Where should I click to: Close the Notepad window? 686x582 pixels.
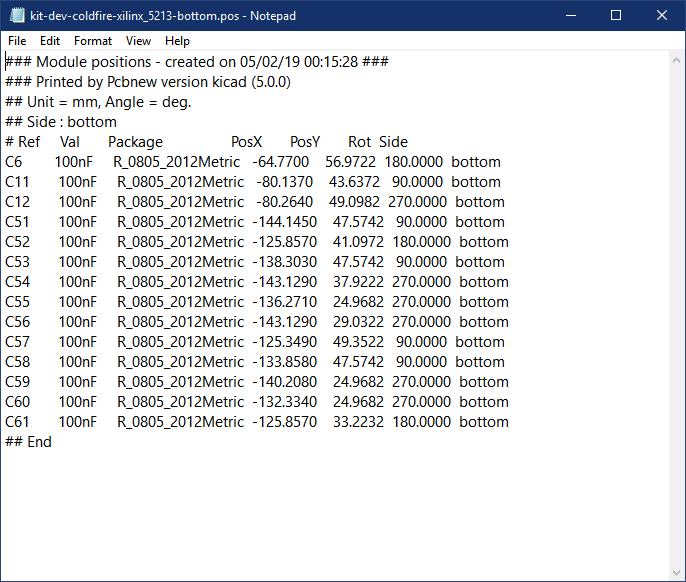662,15
